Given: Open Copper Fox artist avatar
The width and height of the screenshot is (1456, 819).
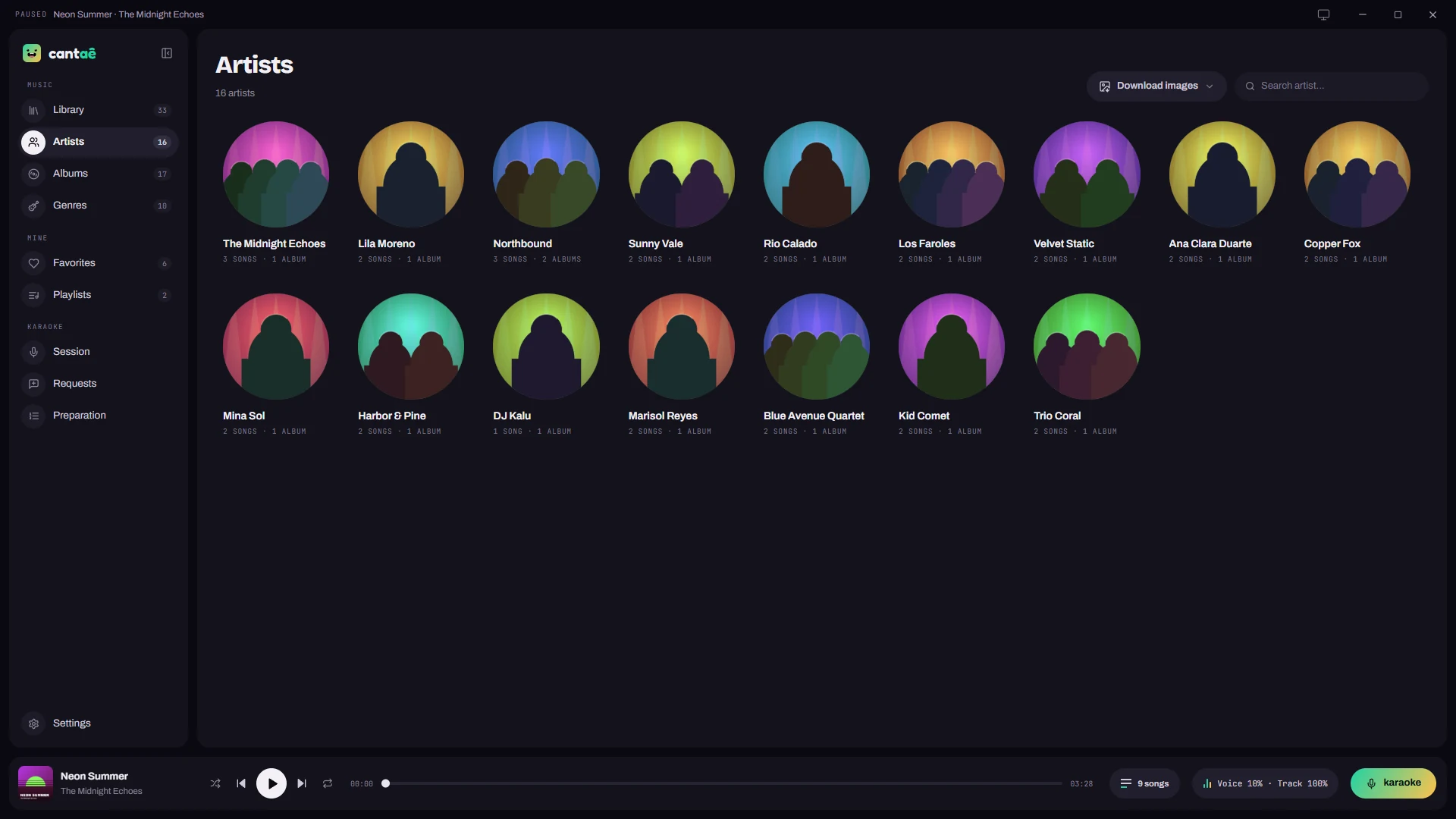Looking at the screenshot, I should (1357, 174).
